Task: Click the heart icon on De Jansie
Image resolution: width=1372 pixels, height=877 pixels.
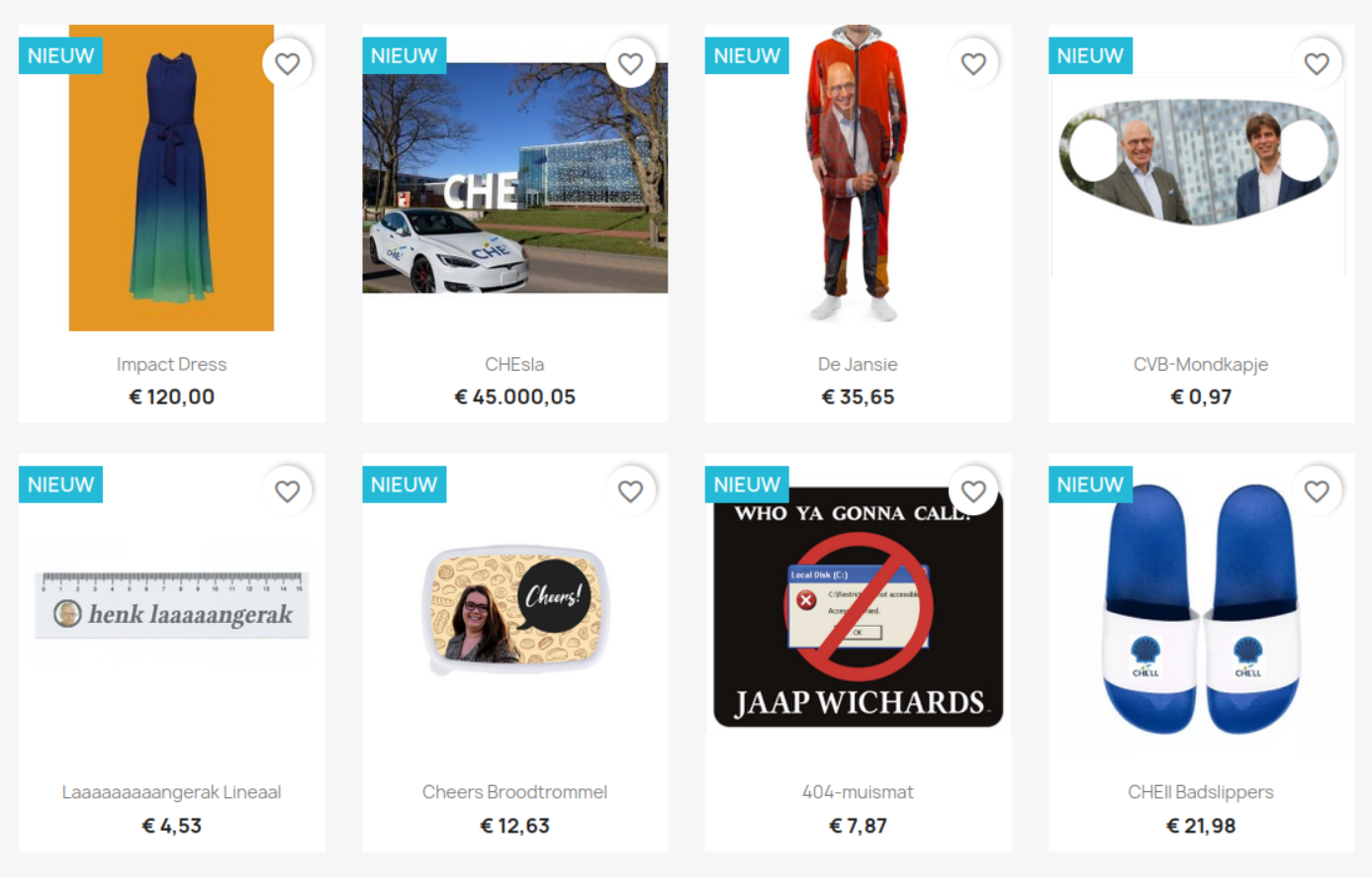Action: pos(973,63)
